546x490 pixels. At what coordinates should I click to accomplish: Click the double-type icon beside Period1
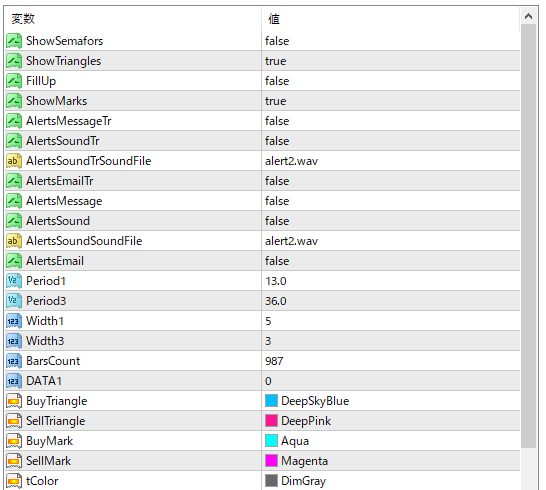14,281
